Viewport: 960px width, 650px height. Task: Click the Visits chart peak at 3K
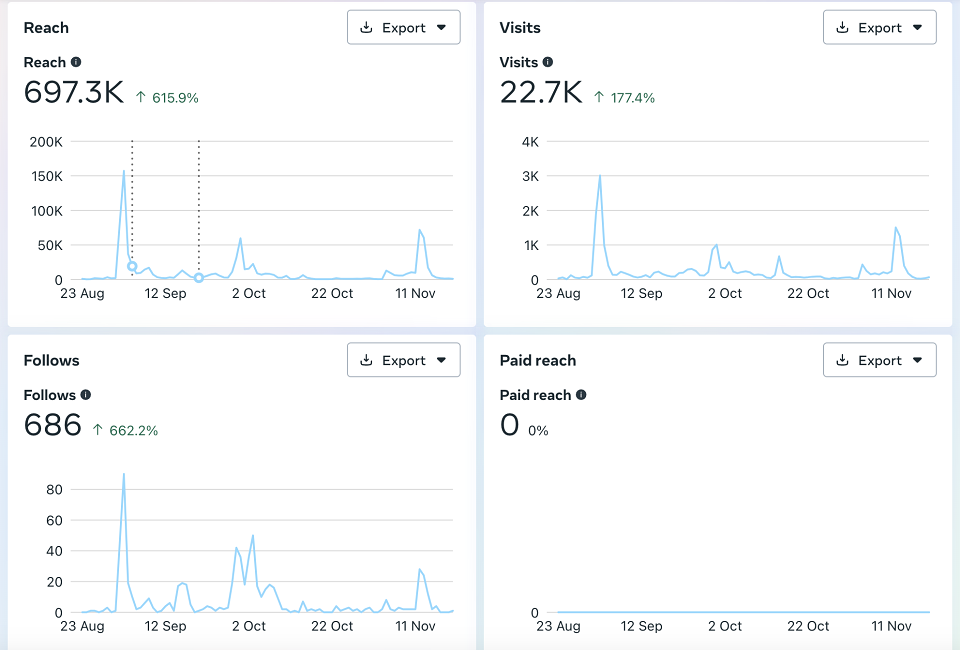(600, 176)
